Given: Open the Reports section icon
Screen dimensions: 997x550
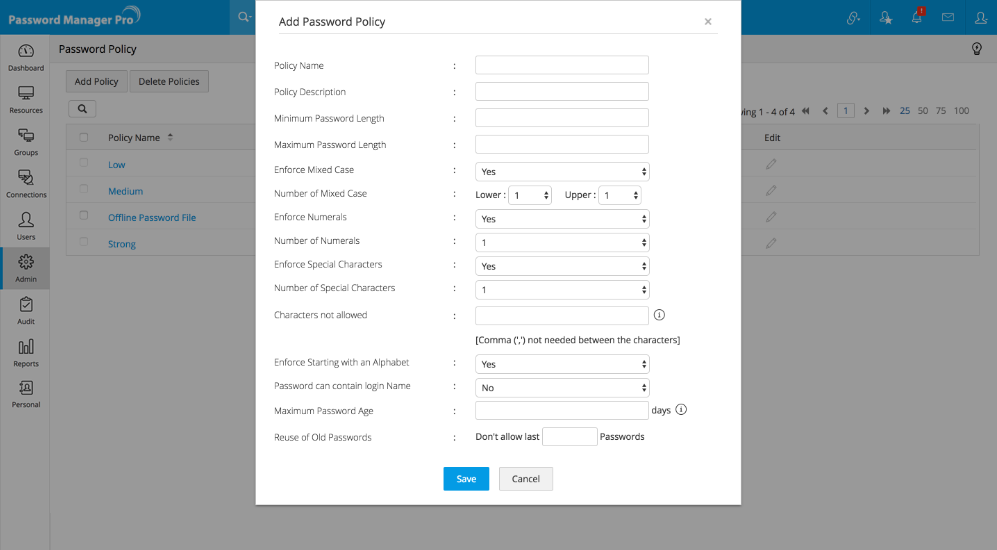Looking at the screenshot, I should tap(26, 348).
